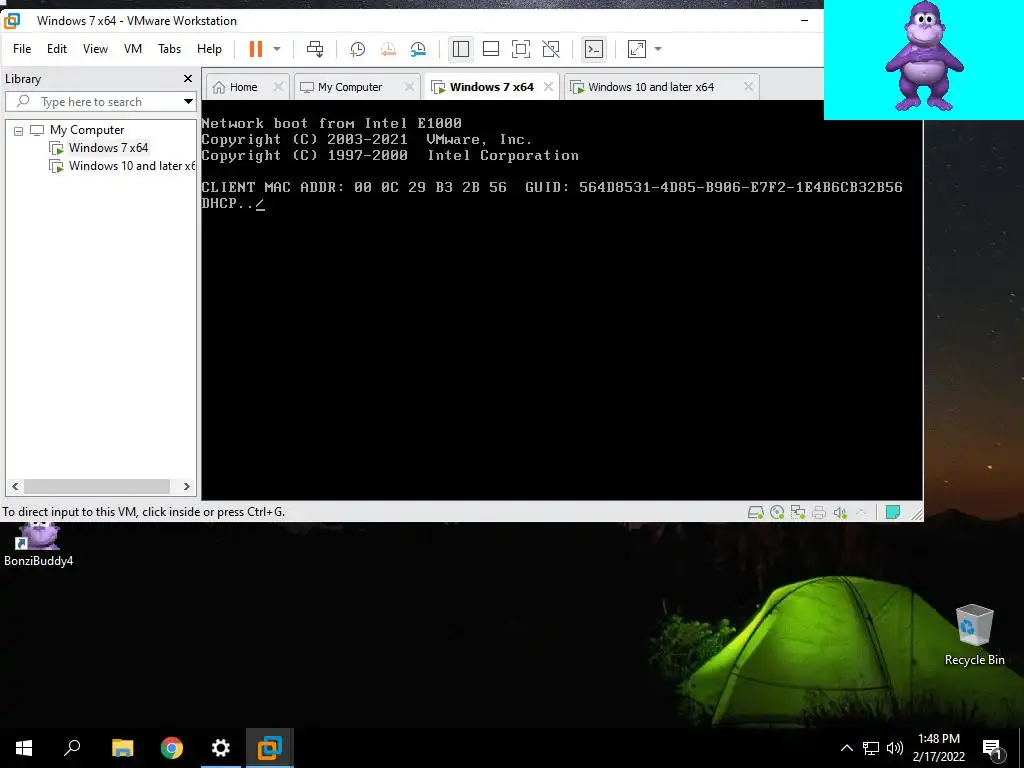Open File Explorer from the taskbar
The height and width of the screenshot is (768, 1024).
click(122, 748)
